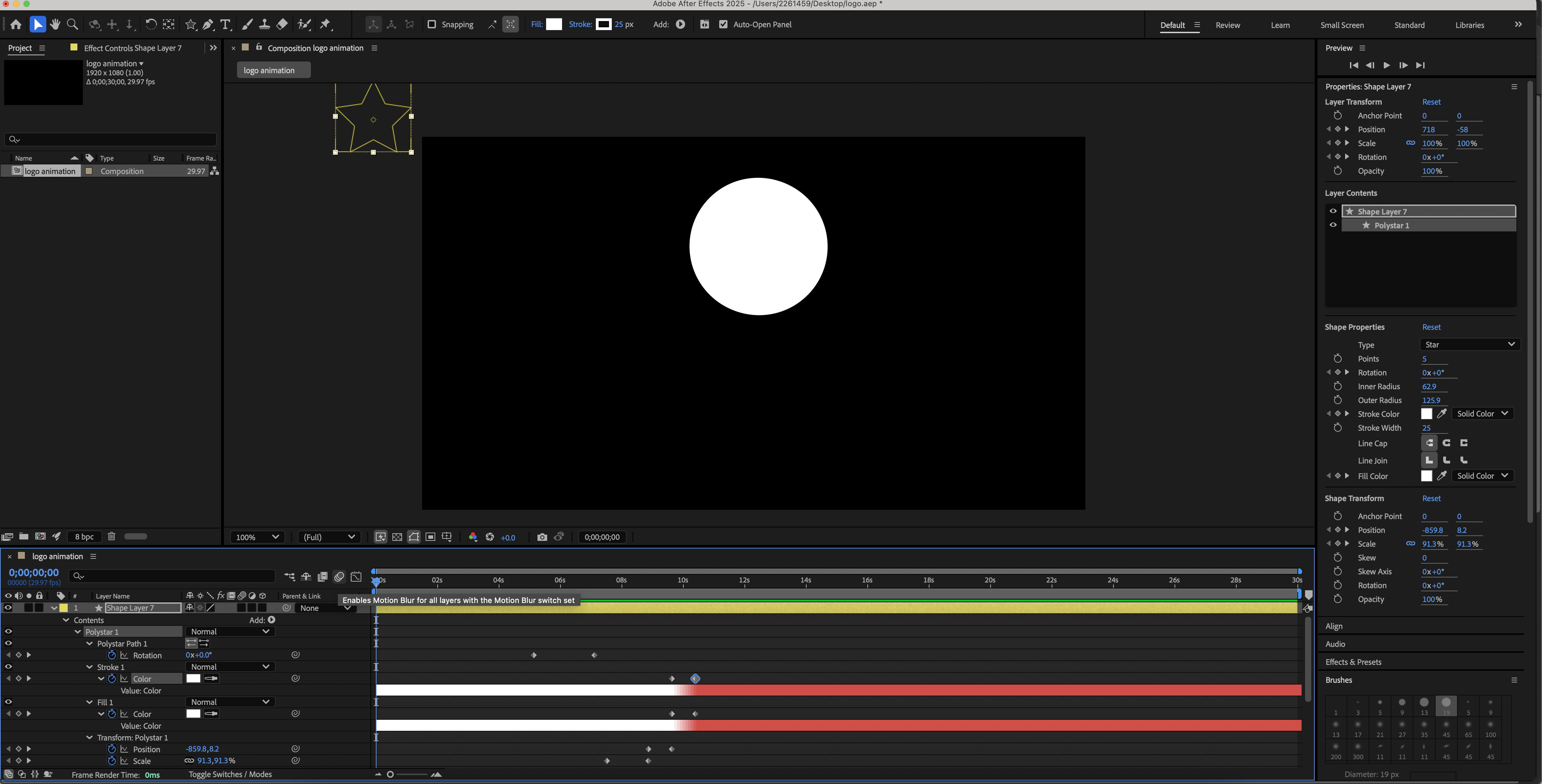
Task: Choose the Zoom tool
Action: (73, 25)
